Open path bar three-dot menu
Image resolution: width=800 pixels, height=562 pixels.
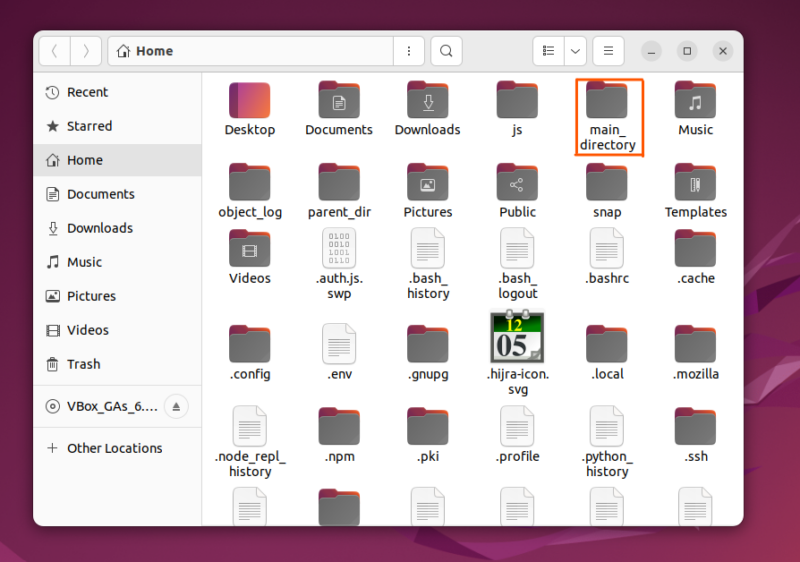[409, 51]
